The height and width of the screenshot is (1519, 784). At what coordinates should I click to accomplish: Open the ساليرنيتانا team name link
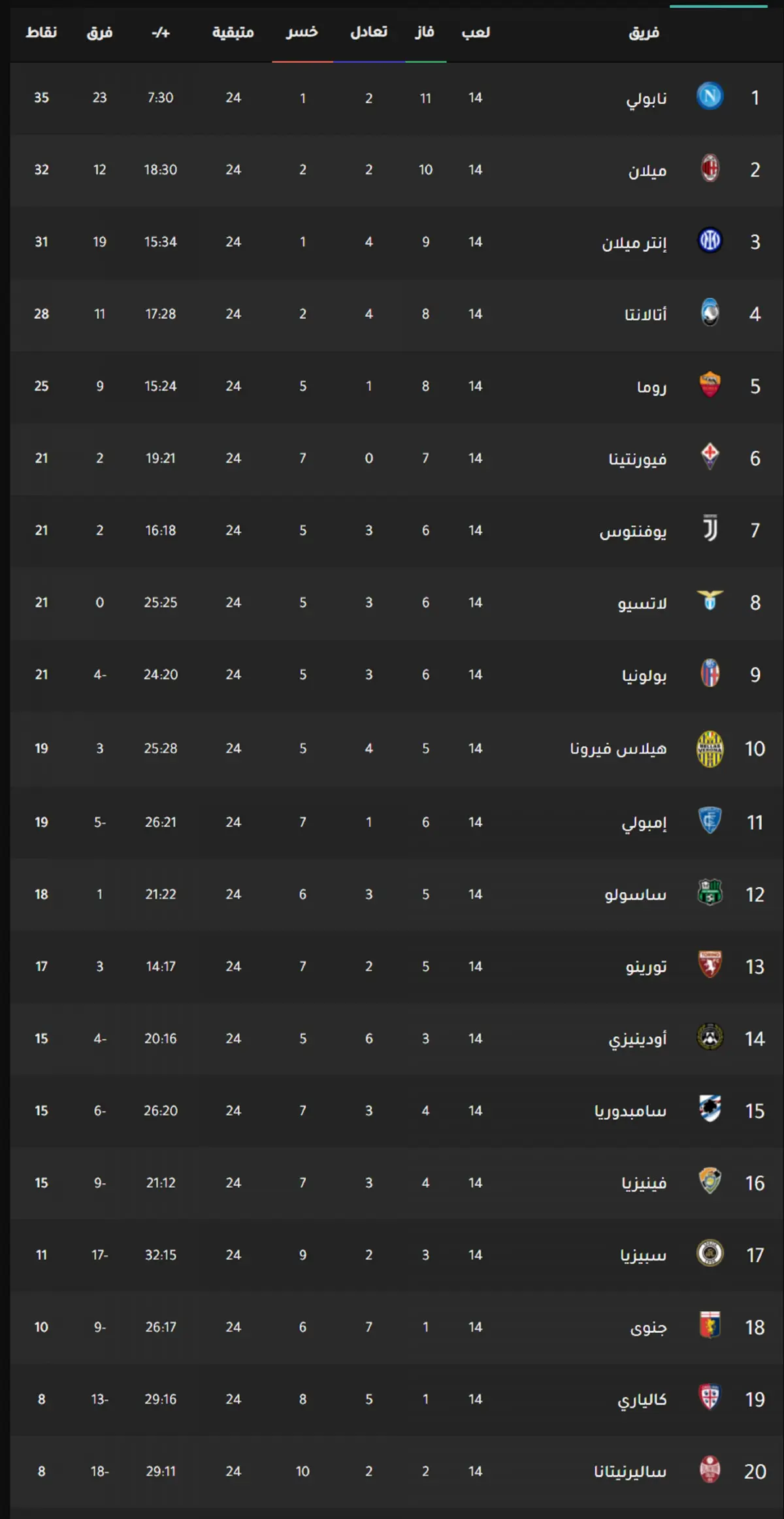coord(630,1471)
